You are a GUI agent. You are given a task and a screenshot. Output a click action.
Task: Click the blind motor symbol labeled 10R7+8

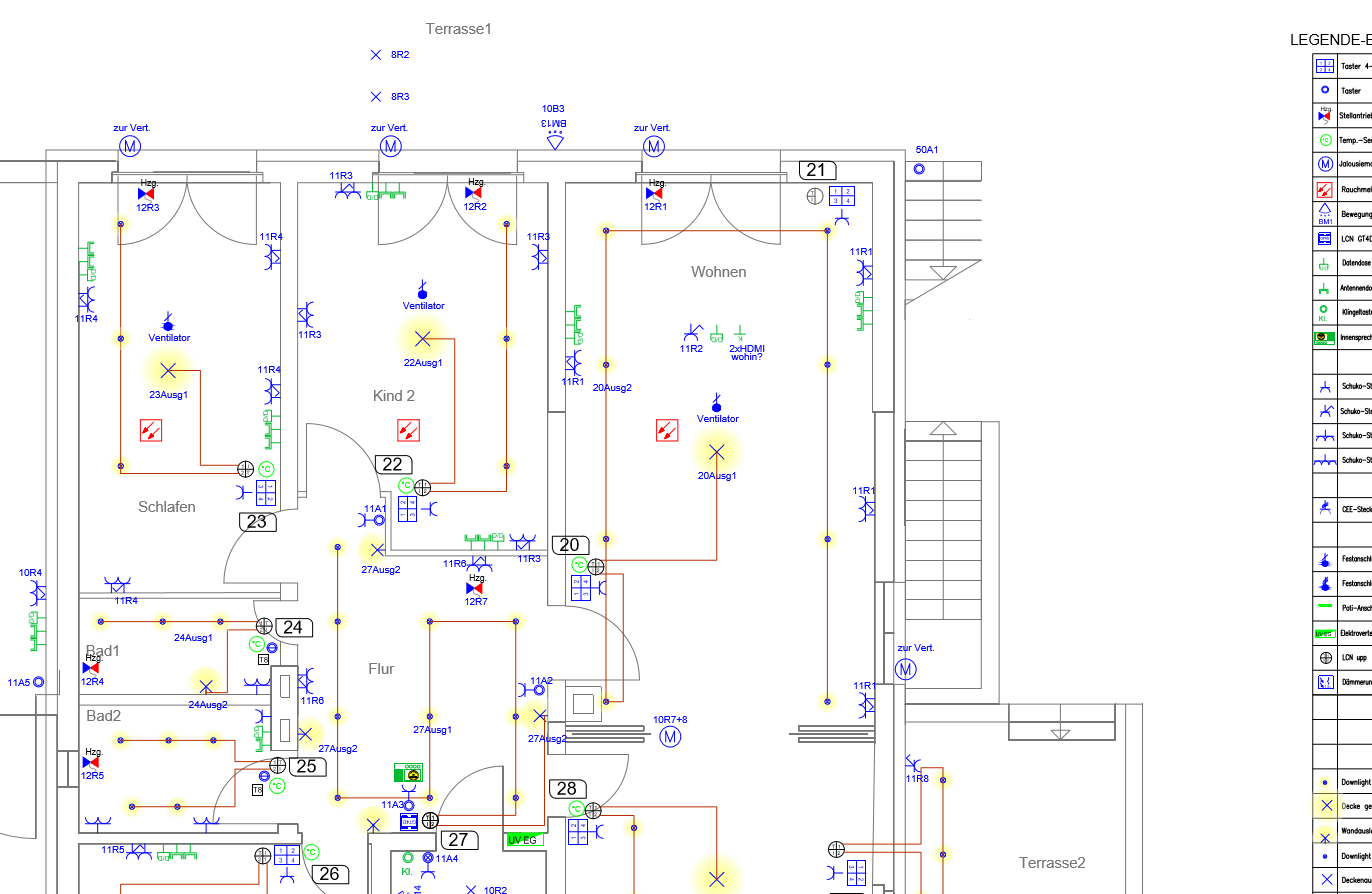point(671,737)
